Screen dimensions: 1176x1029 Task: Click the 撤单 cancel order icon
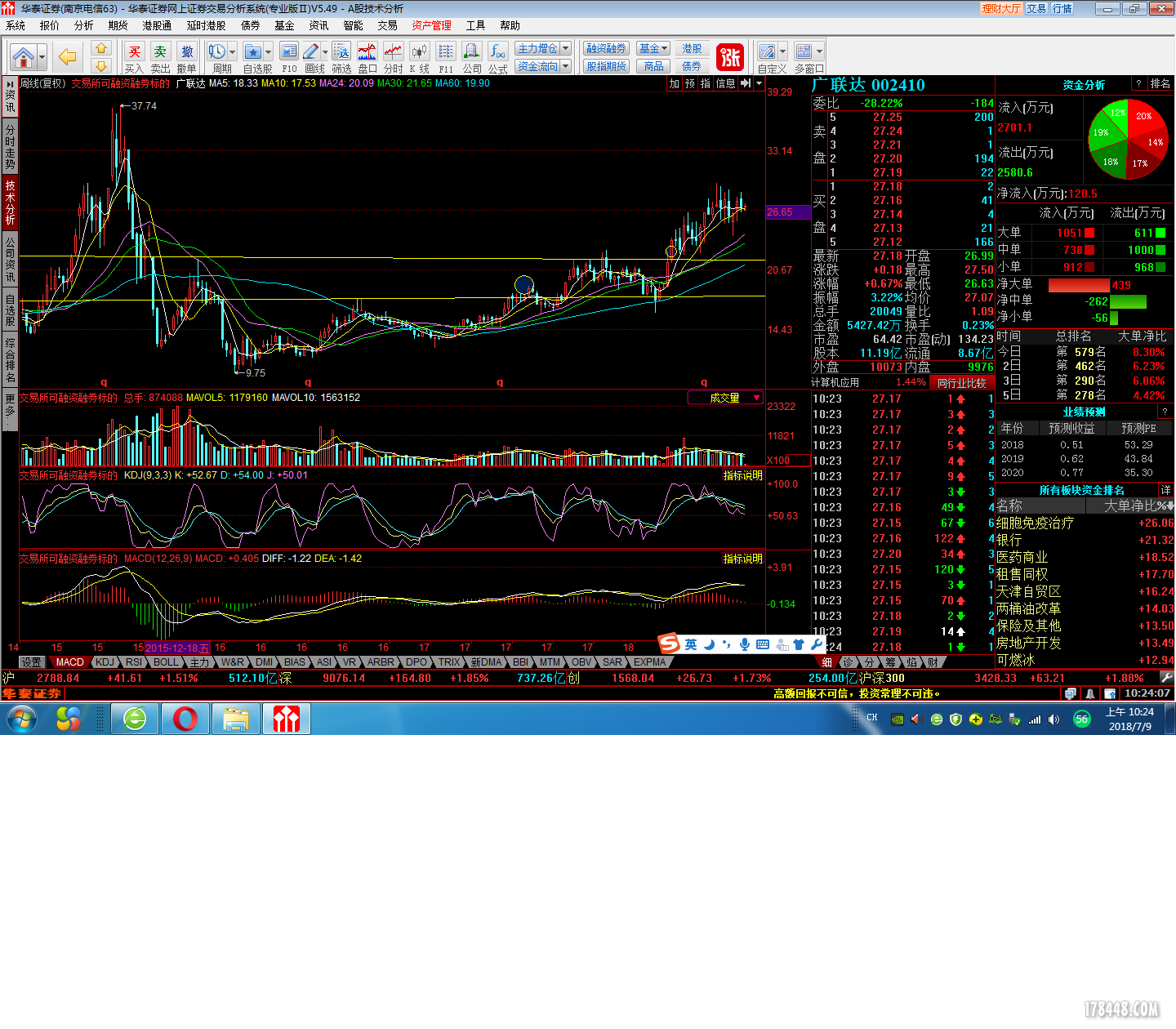187,52
